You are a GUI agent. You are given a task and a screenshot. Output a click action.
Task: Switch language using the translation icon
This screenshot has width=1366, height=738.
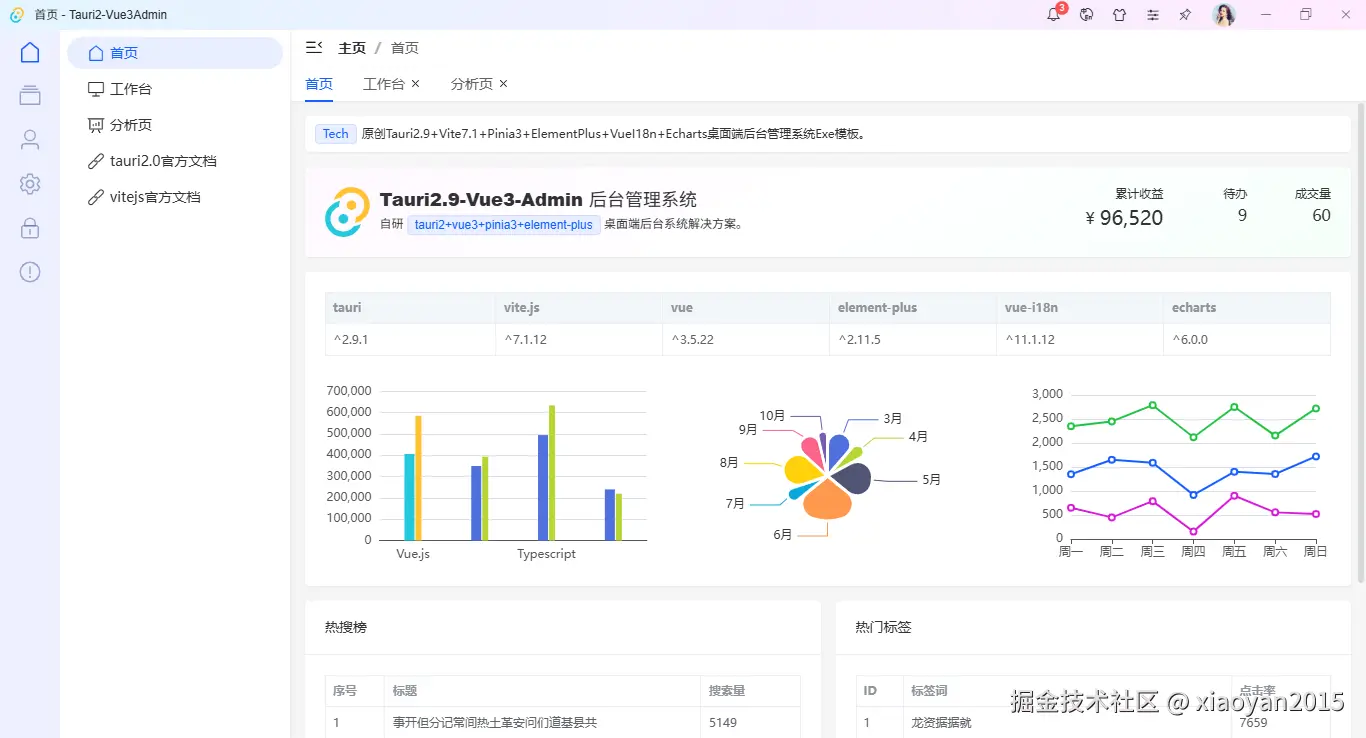1086,15
